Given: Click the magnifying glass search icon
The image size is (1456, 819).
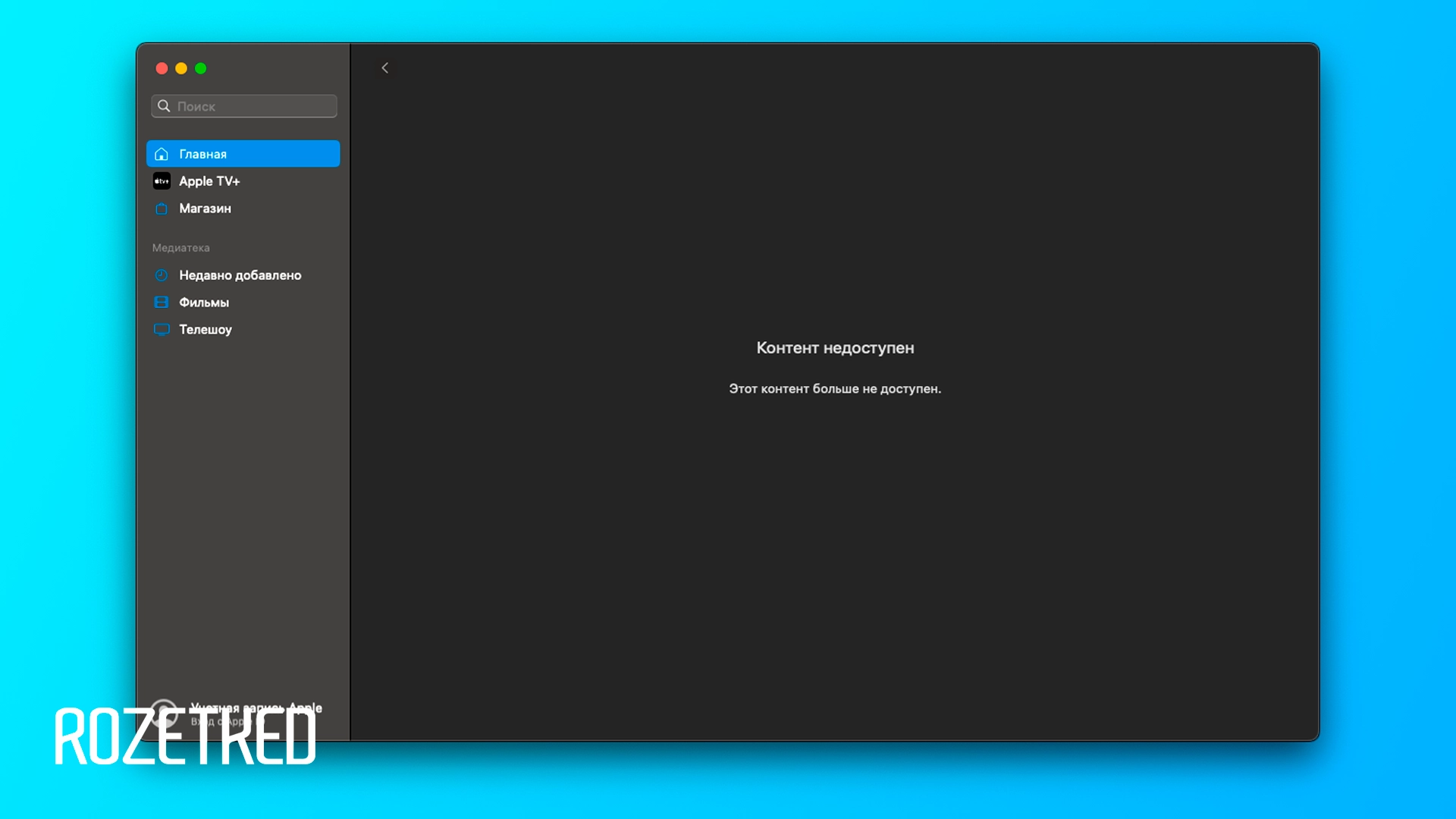Looking at the screenshot, I should (164, 106).
